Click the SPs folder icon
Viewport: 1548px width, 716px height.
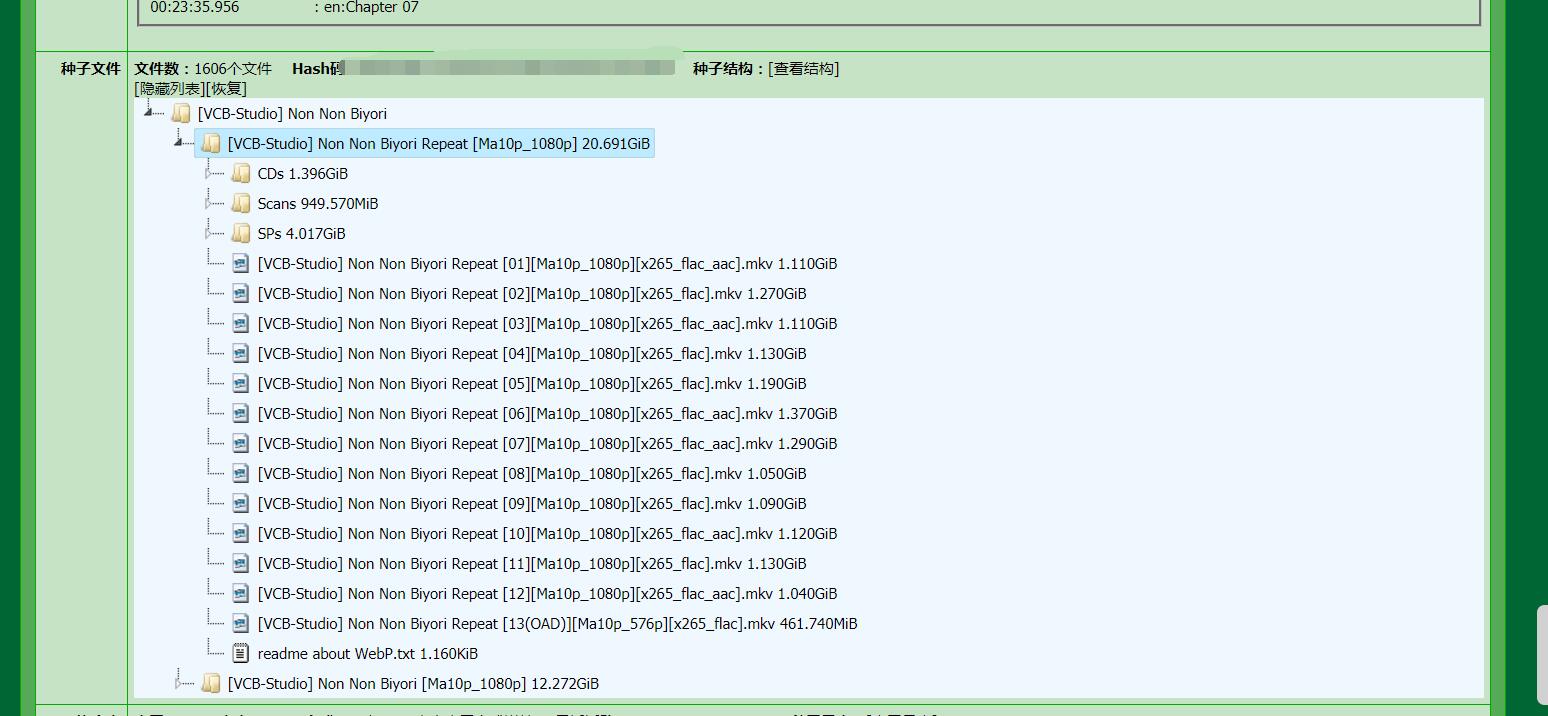241,233
